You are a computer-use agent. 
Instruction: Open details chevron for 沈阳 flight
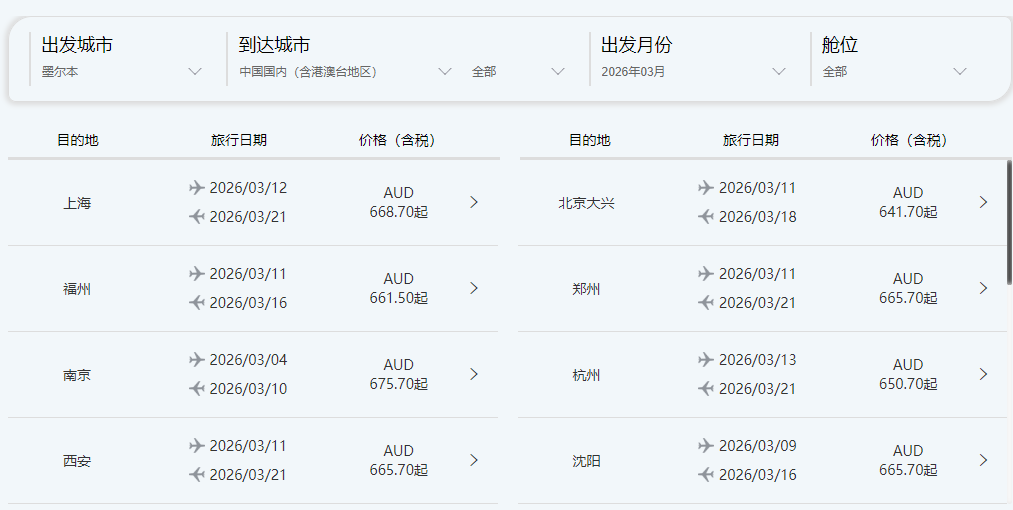tap(983, 460)
